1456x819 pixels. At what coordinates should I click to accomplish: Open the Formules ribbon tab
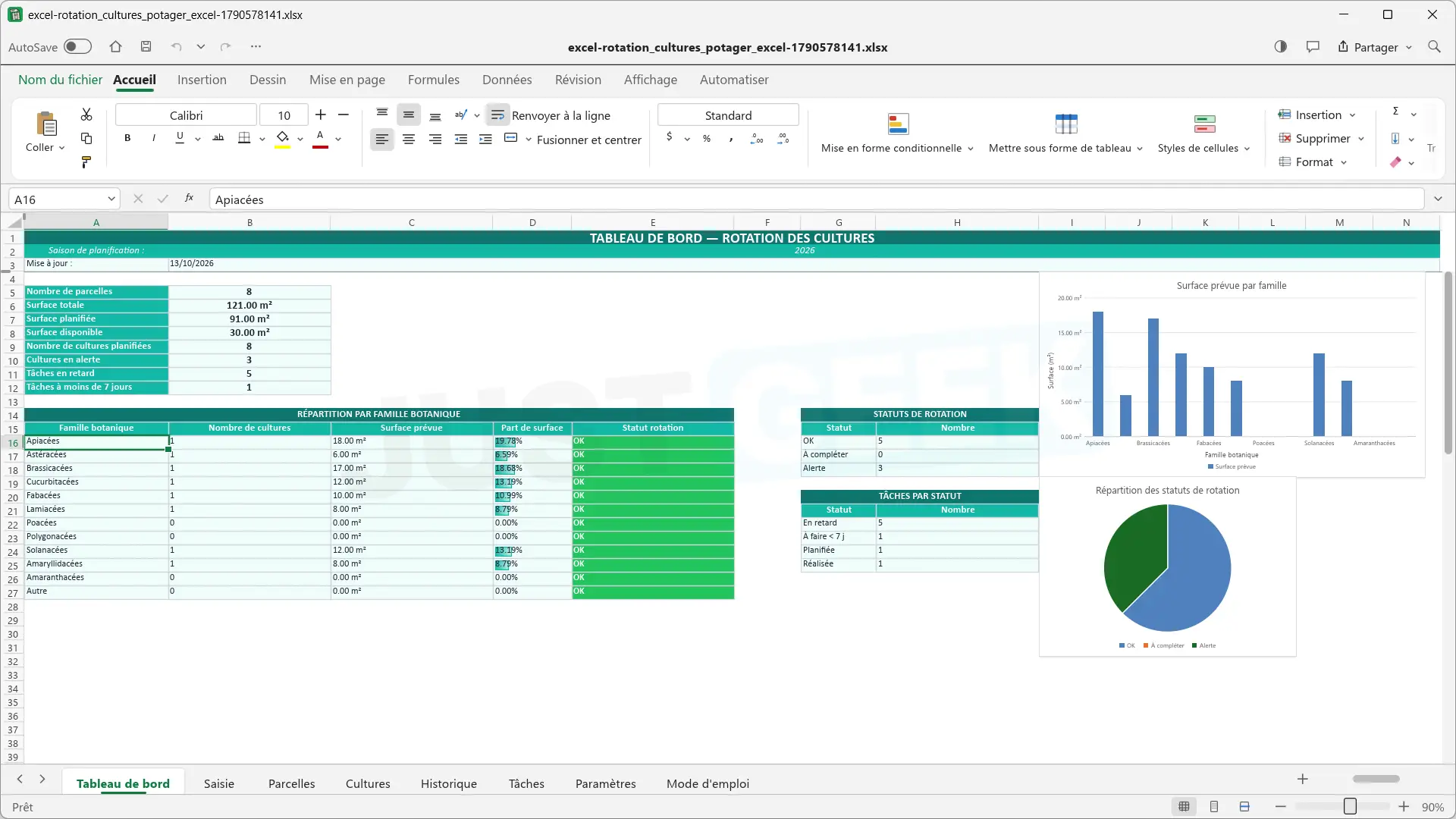[434, 80]
